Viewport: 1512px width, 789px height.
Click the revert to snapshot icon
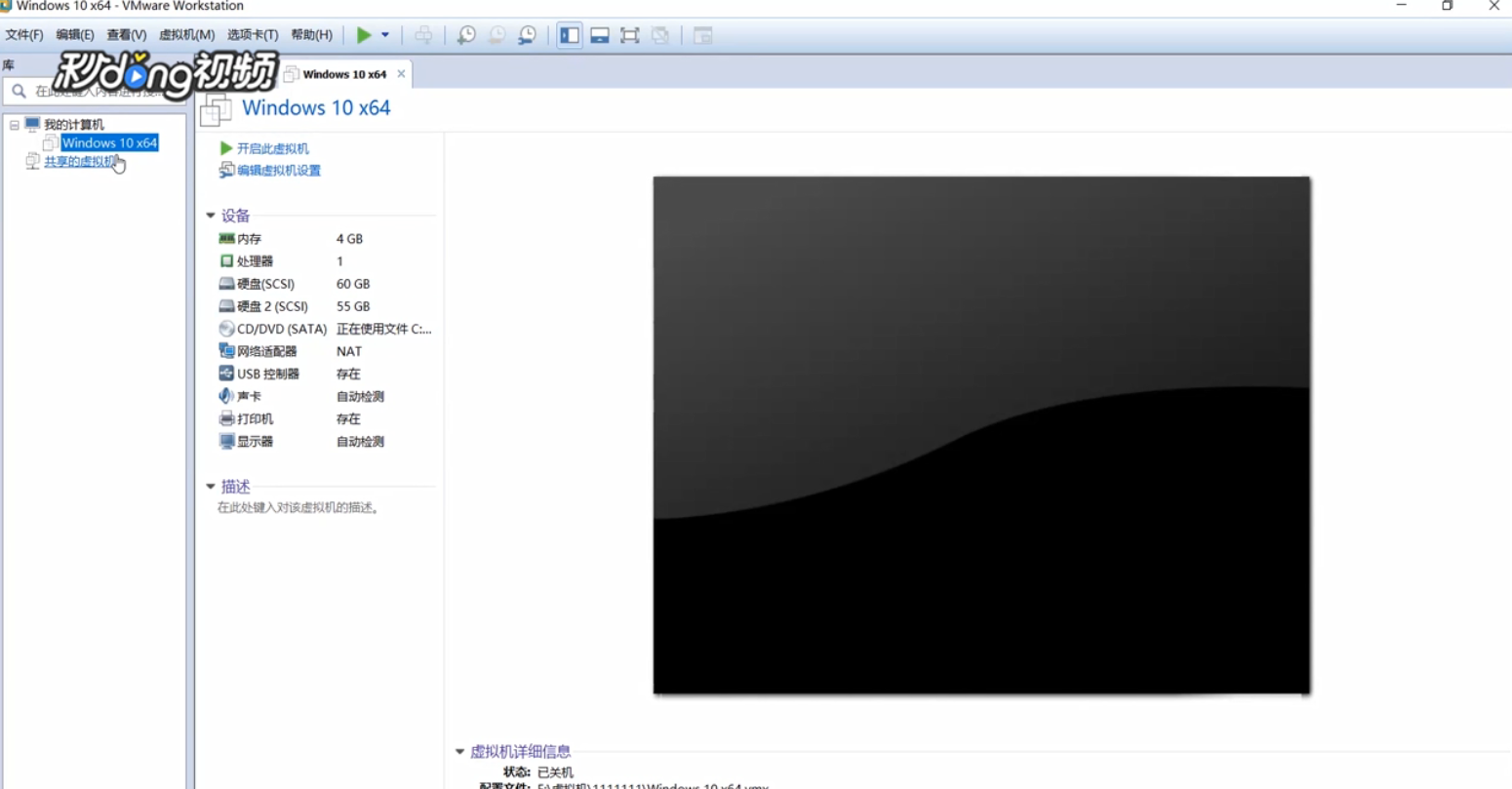[x=497, y=35]
